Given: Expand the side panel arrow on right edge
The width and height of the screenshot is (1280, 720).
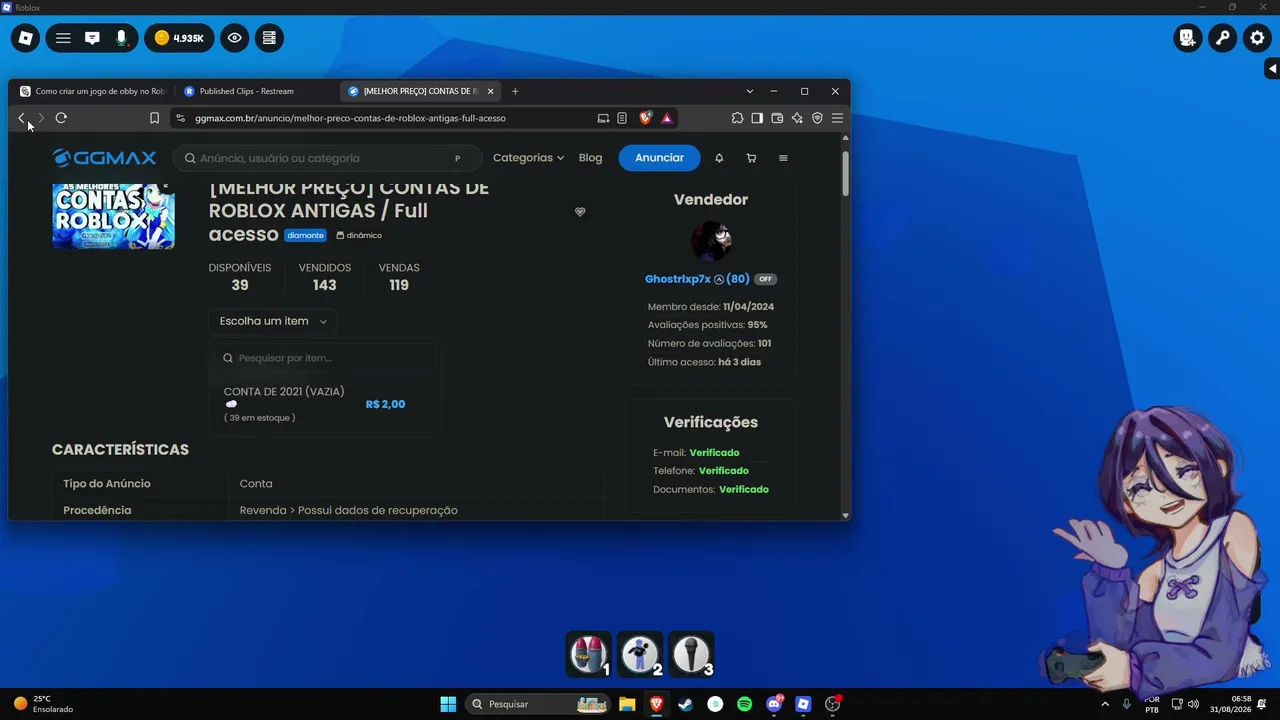Looking at the screenshot, I should (x=1272, y=68).
